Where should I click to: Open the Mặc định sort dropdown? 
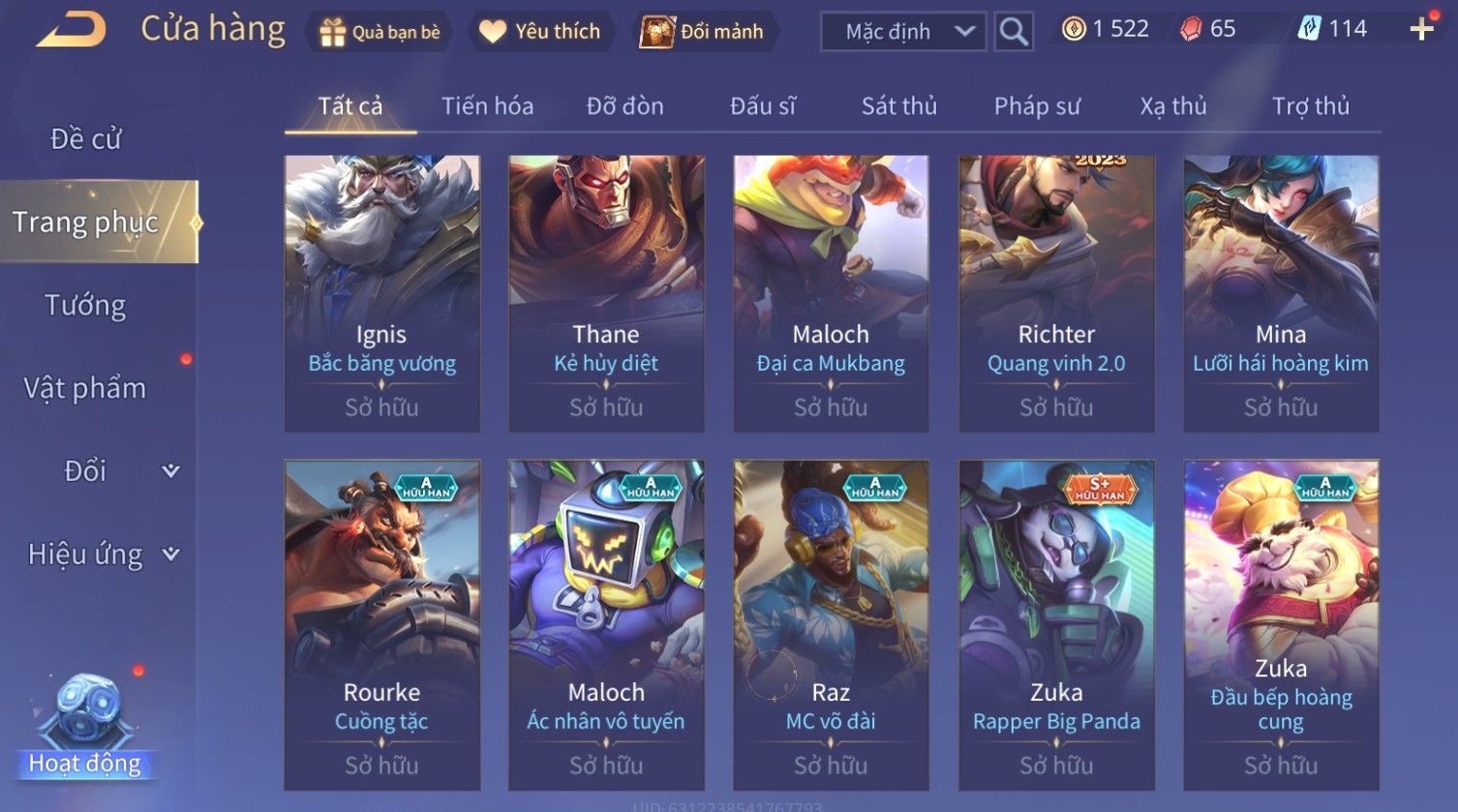903,32
